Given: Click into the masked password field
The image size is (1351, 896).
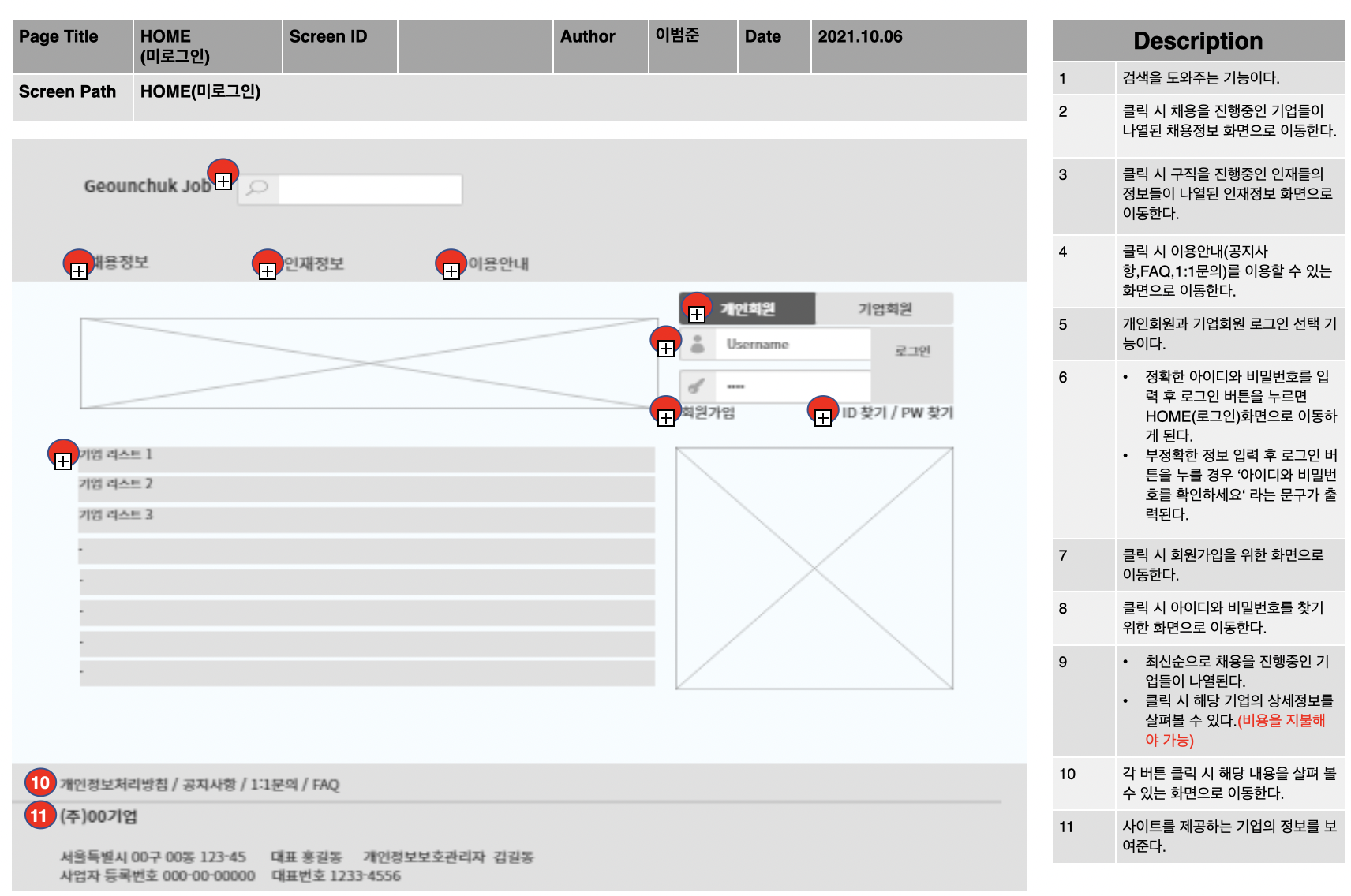Looking at the screenshot, I should pyautogui.click(x=792, y=386).
